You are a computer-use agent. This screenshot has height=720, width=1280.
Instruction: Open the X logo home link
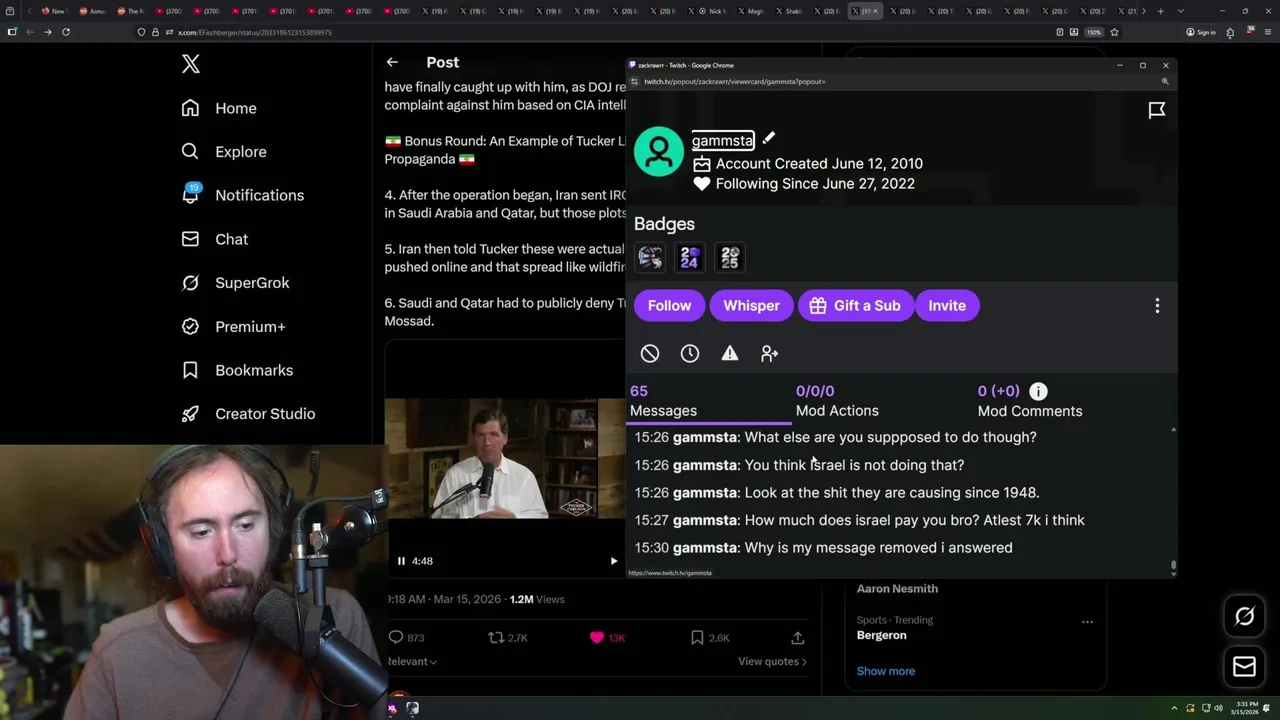tap(191, 64)
